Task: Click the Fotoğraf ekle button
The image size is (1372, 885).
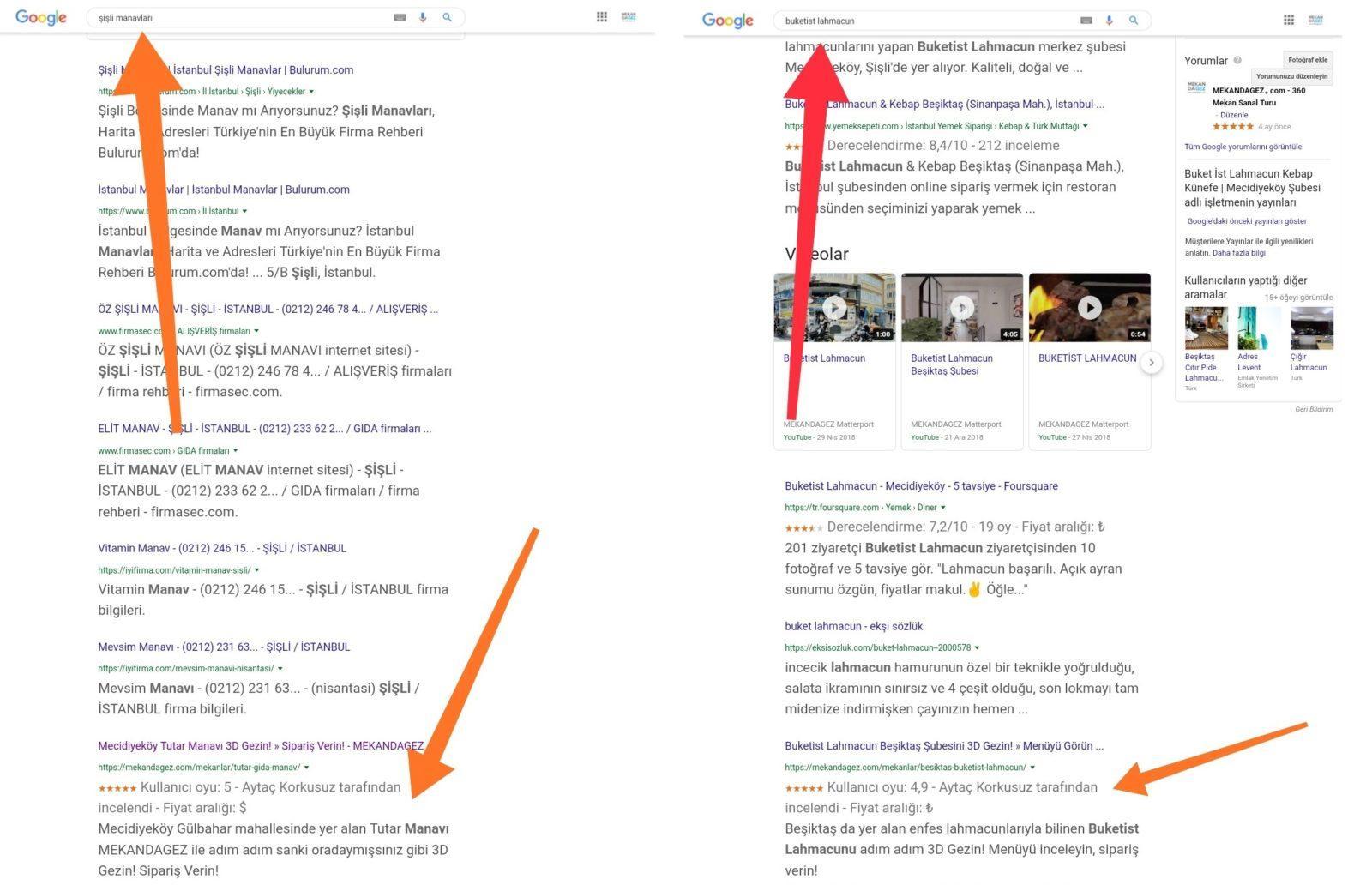Action: 1308,60
